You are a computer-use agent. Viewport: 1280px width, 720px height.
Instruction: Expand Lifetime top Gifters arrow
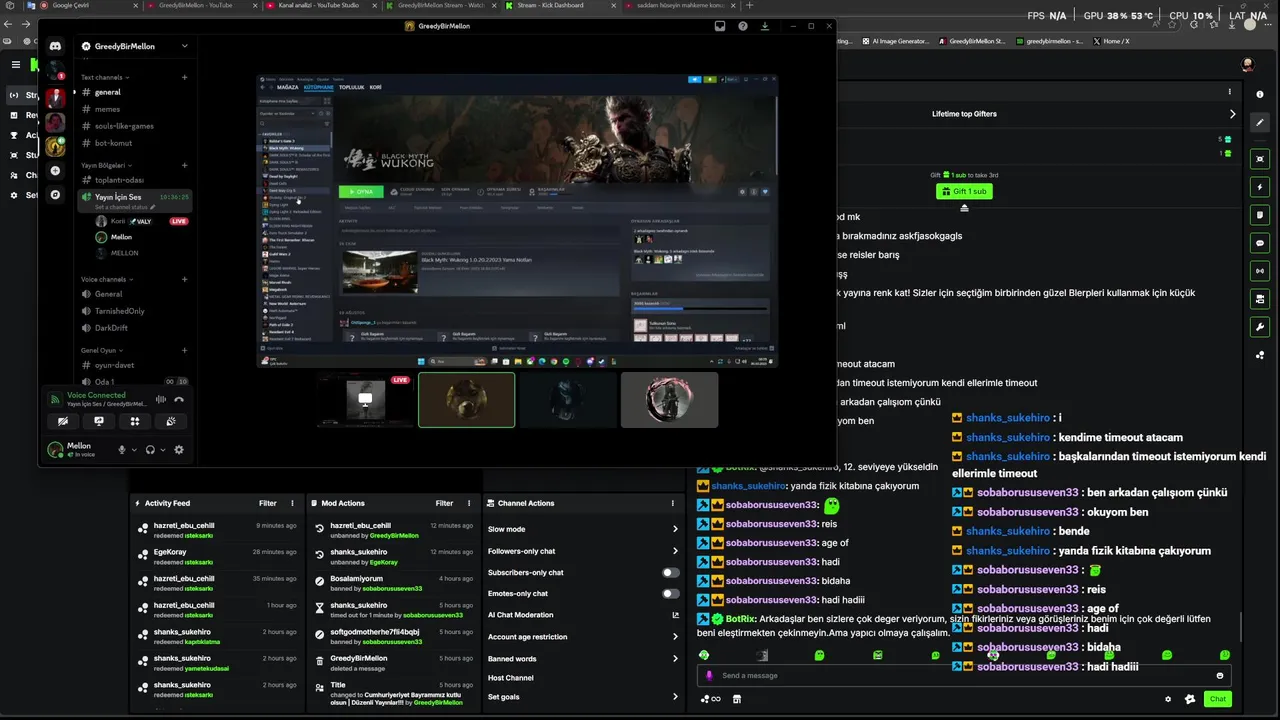pyautogui.click(x=1232, y=114)
